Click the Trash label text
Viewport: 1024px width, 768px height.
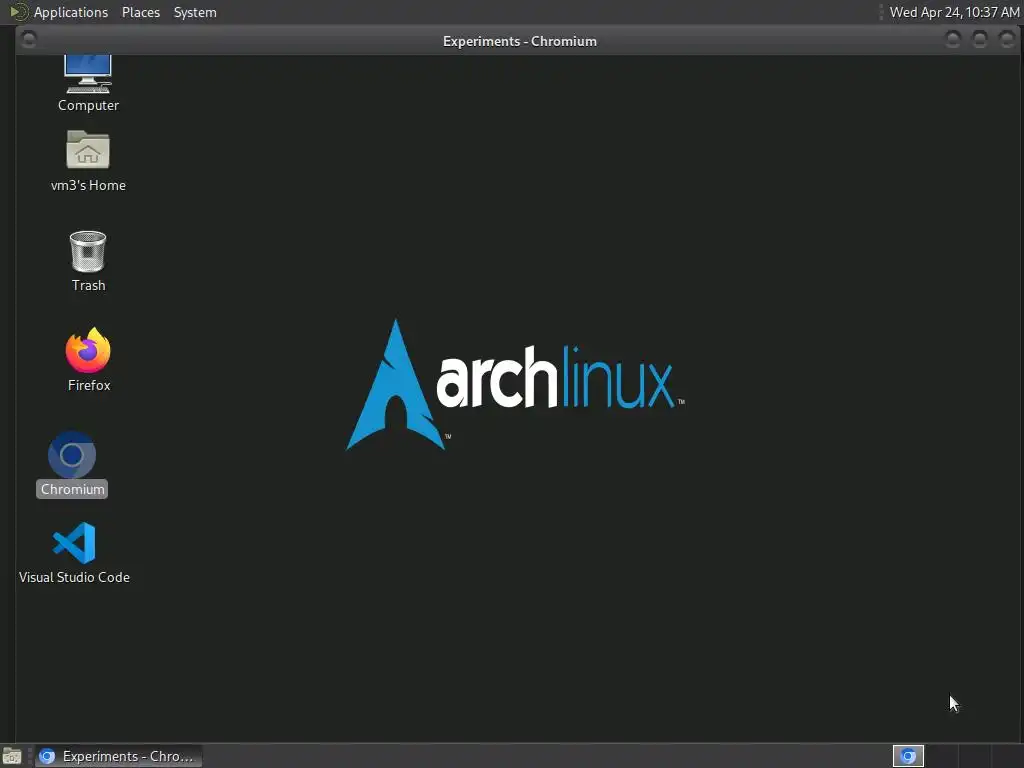[x=88, y=285]
